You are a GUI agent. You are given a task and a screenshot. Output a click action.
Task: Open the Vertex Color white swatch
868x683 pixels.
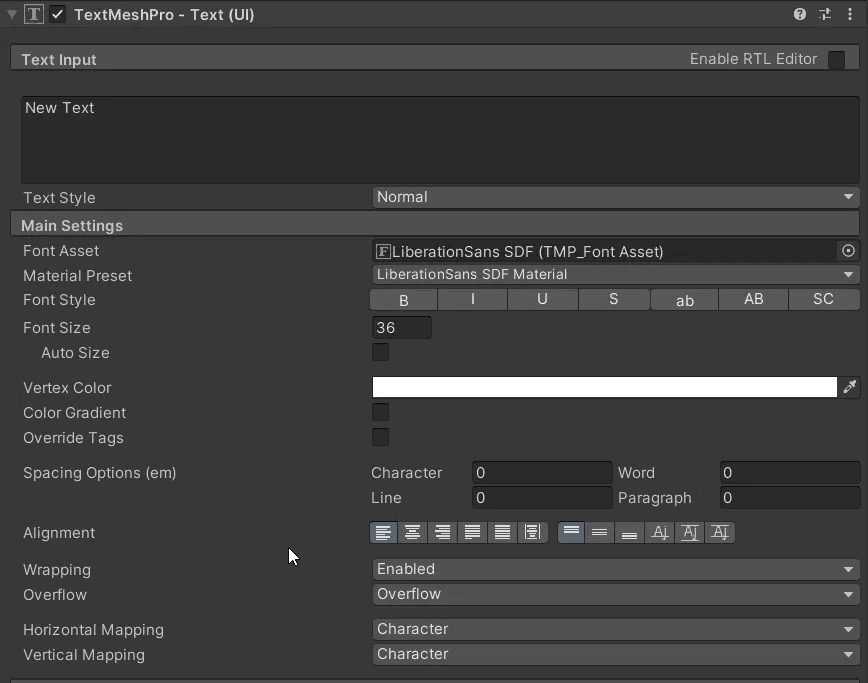[604, 387]
